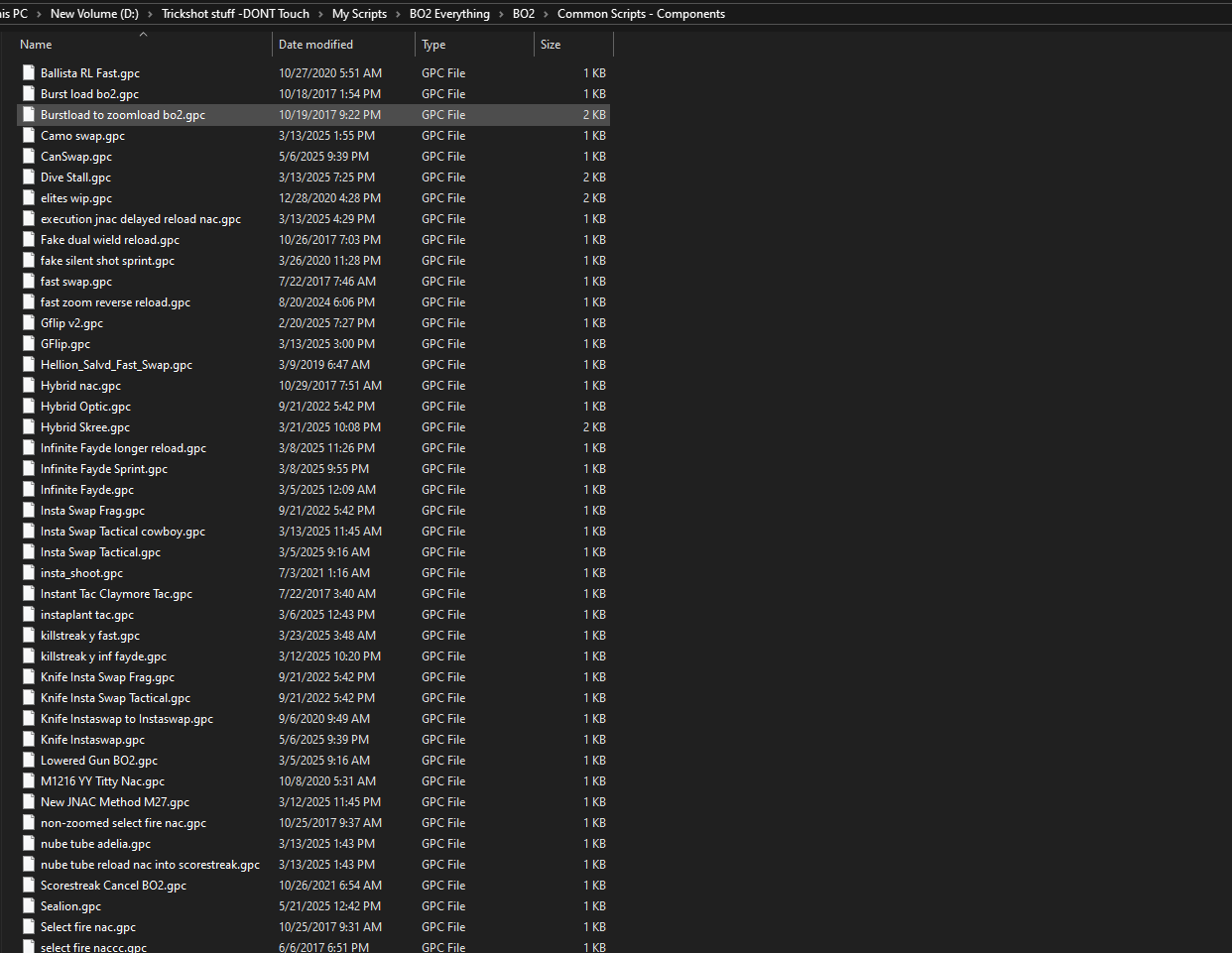Sort files by Type column header

[433, 45]
